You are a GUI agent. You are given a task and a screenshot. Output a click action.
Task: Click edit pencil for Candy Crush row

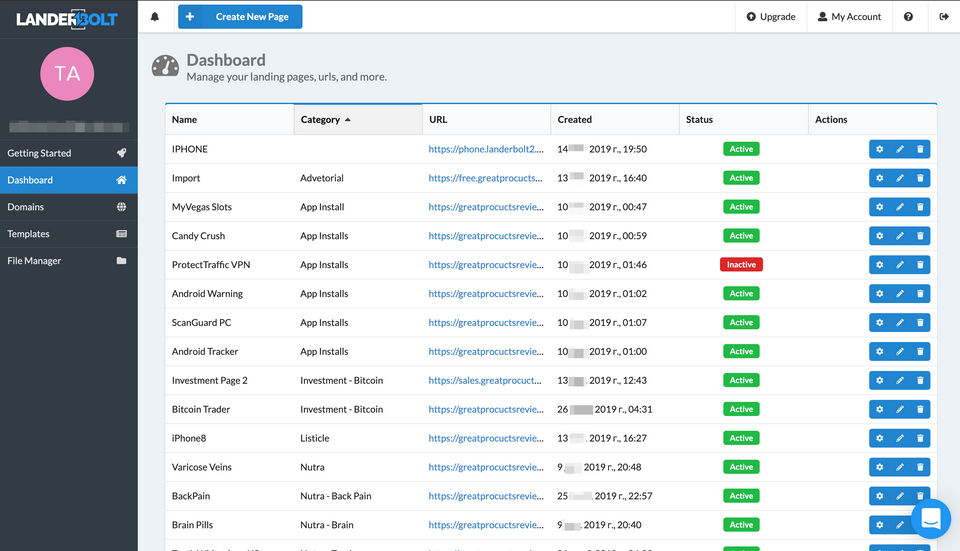pyautogui.click(x=900, y=236)
